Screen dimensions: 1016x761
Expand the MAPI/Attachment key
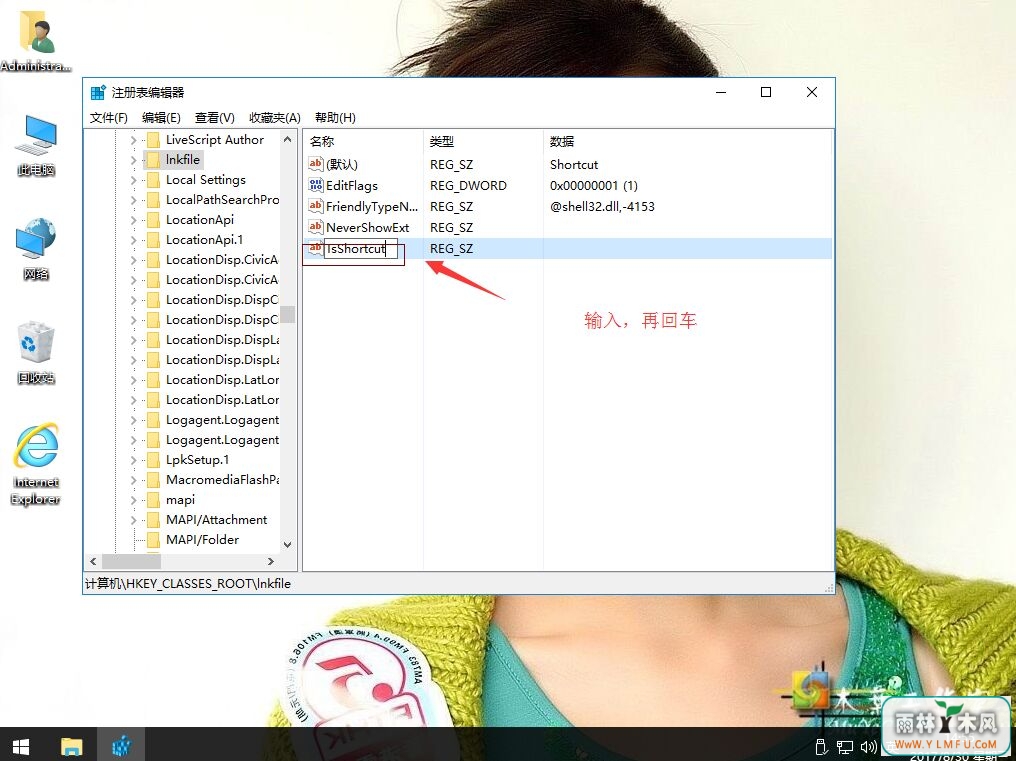pyautogui.click(x=133, y=520)
